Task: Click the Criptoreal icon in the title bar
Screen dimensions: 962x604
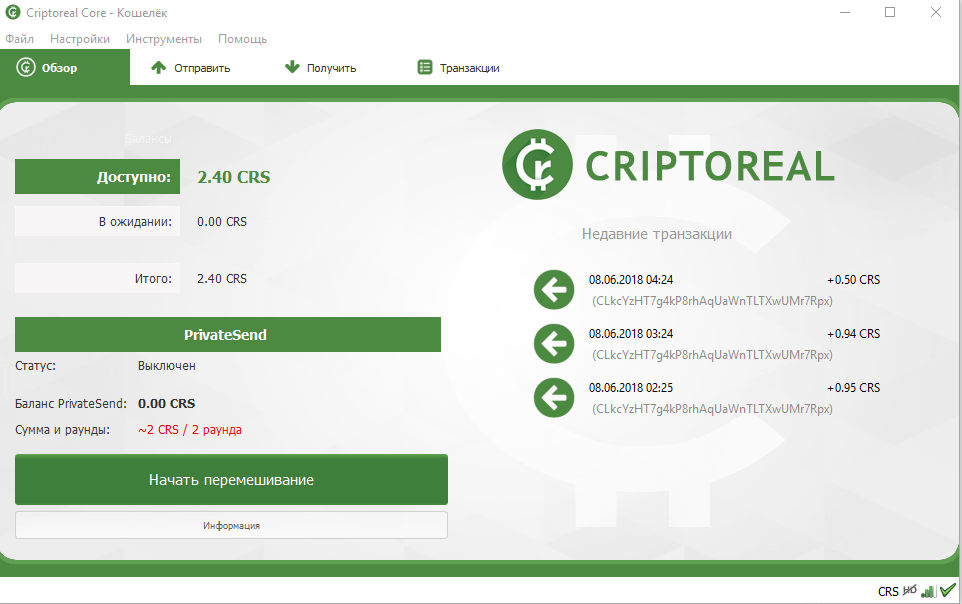Action: 13,12
